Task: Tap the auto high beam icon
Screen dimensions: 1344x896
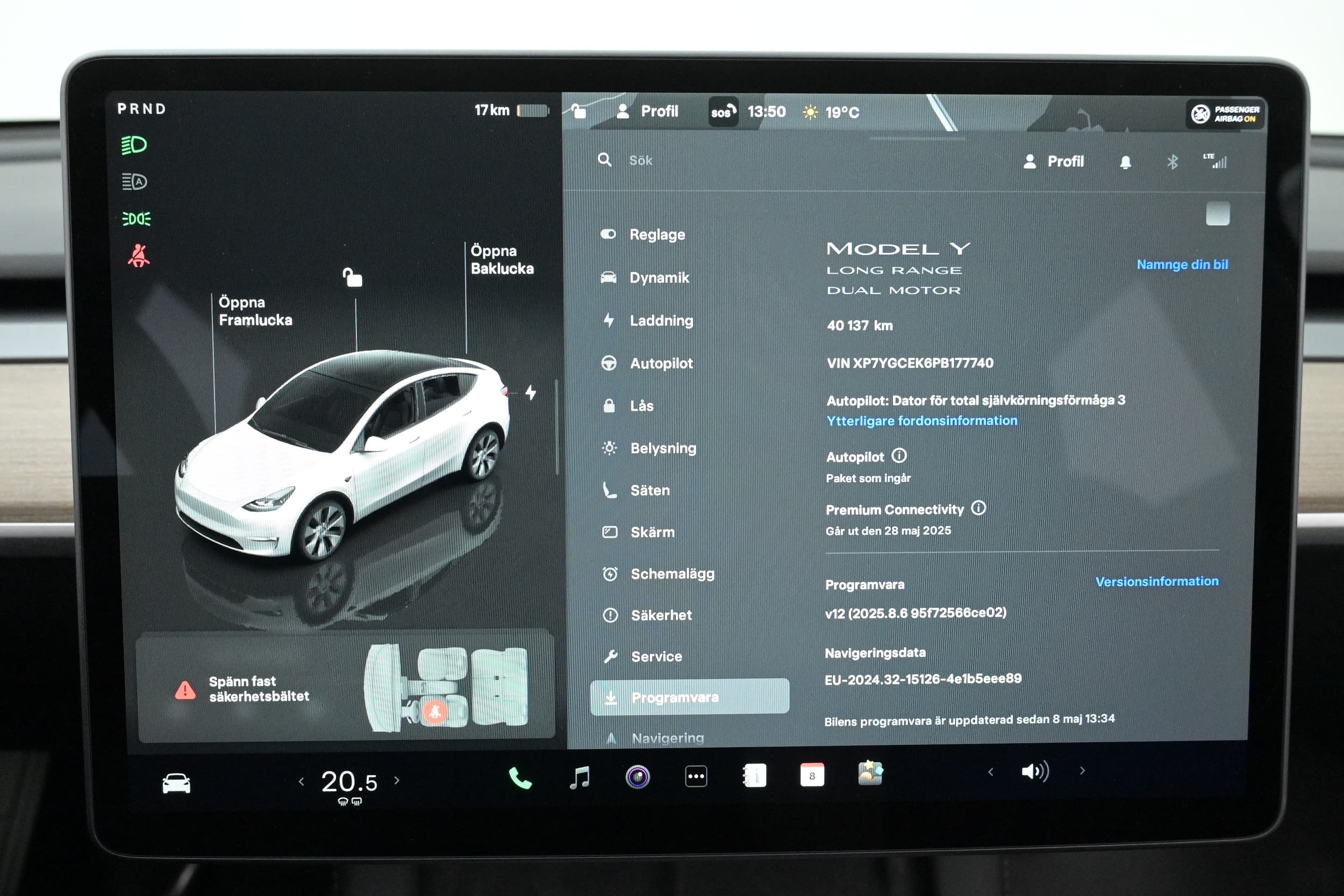Action: coord(134,182)
